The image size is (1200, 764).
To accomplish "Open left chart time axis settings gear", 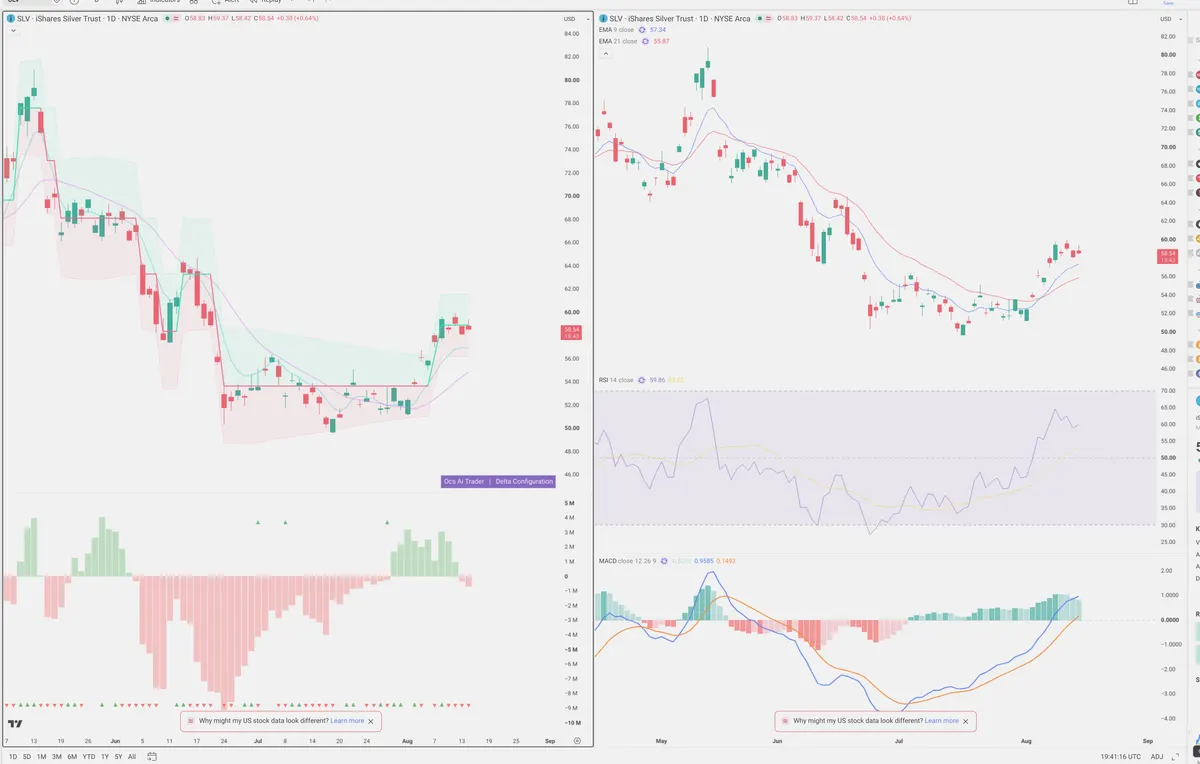I will tap(577, 740).
